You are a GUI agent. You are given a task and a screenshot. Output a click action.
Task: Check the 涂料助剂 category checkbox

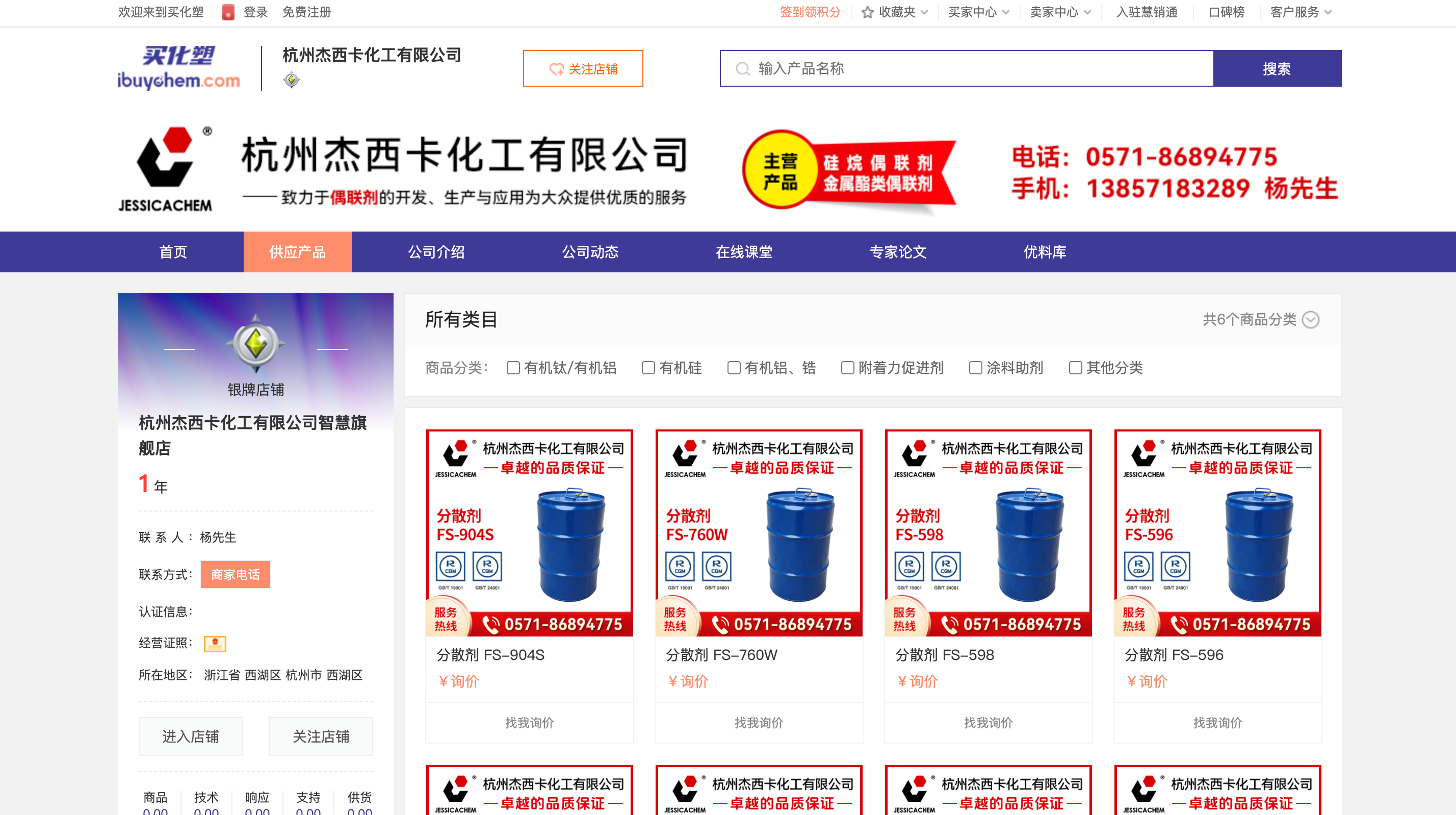pos(975,368)
